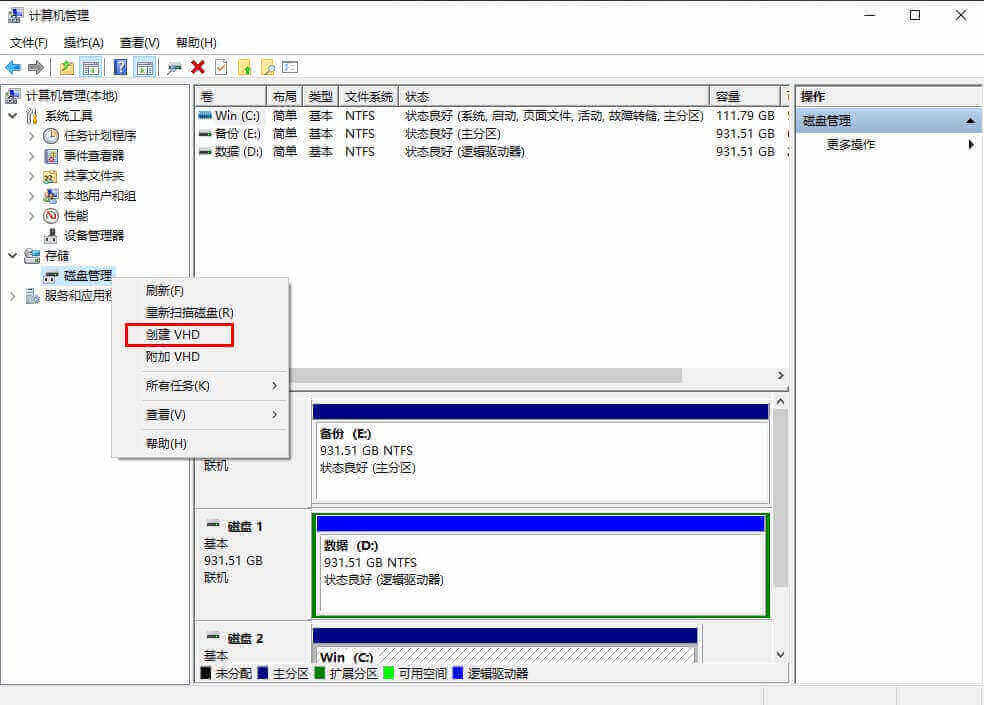Screen dimensions: 984x705
Task: Select the 数据 (D:) partition block
Action: 540,565
